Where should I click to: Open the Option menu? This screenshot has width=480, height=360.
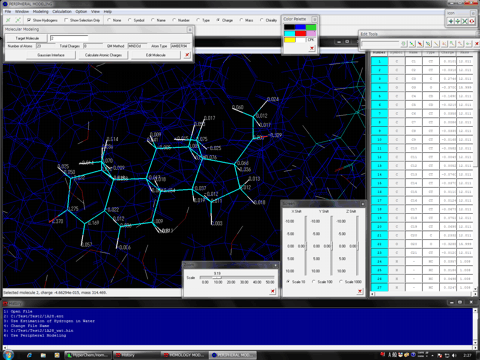81,12
